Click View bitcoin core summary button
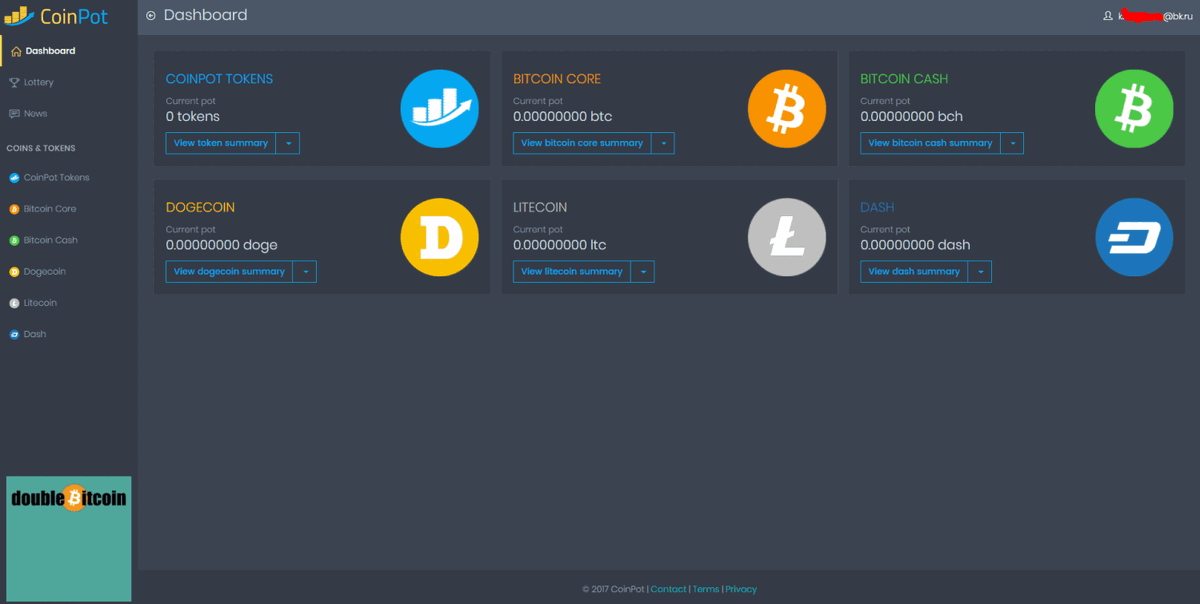Viewport: 1200px width, 604px height. coord(582,143)
